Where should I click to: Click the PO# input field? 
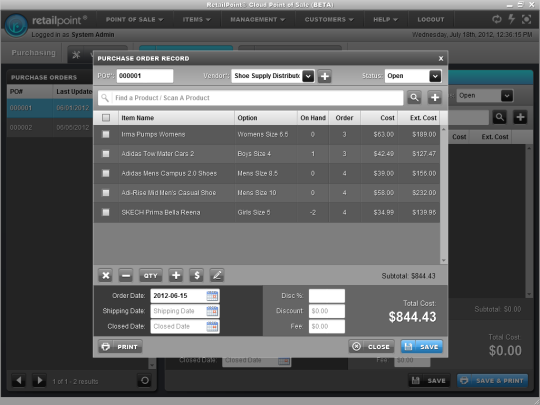[x=145, y=76]
